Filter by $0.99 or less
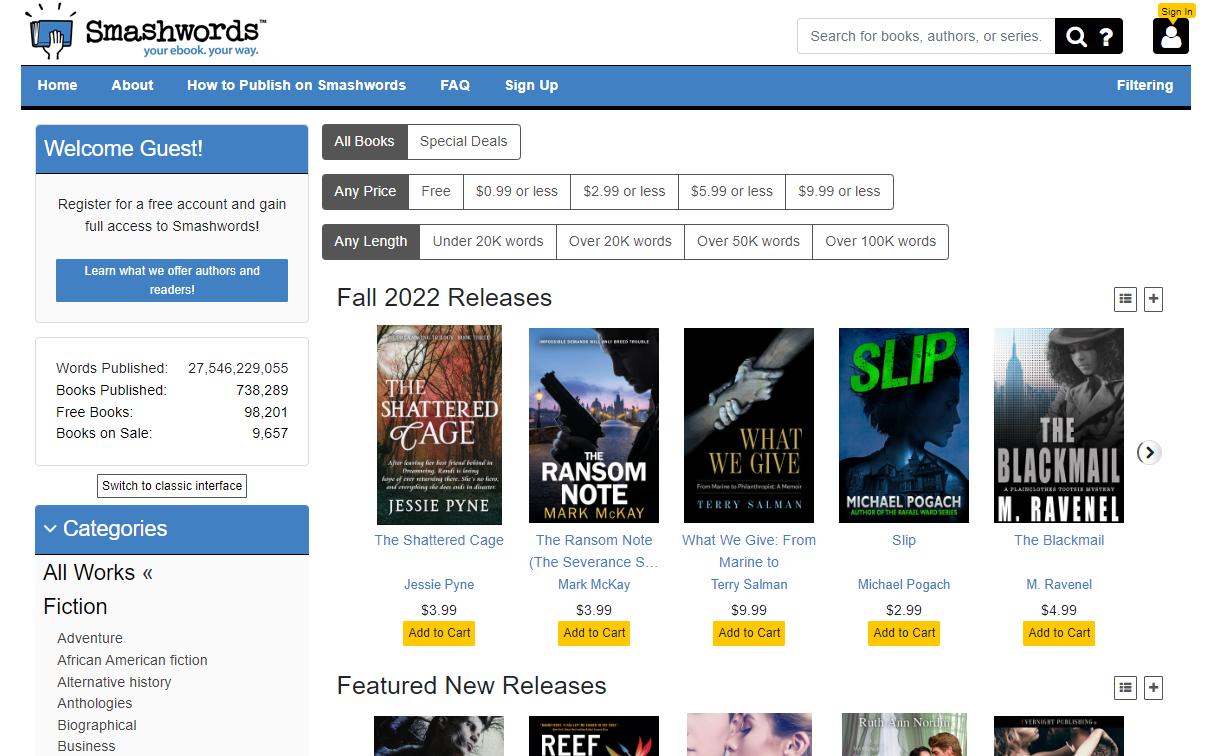This screenshot has width=1225, height=756. click(517, 192)
